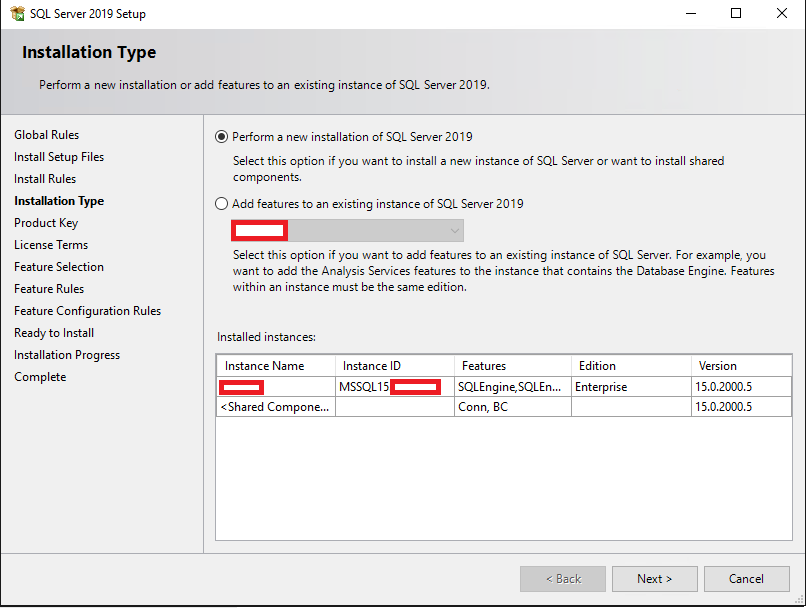Click the SQL Server setup icon in title bar

pos(16,13)
